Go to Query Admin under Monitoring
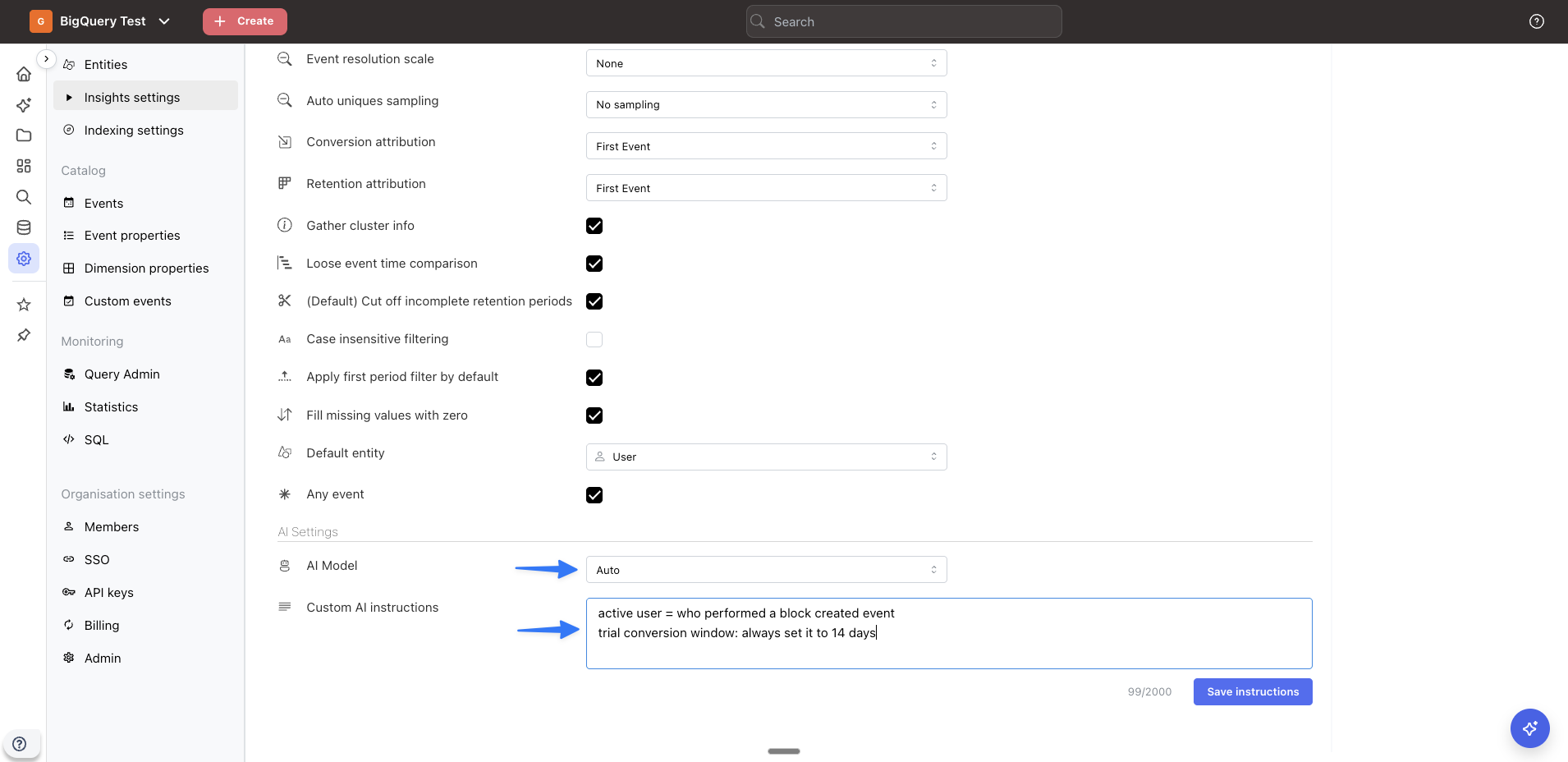The height and width of the screenshot is (762, 1568). pyautogui.click(x=121, y=374)
